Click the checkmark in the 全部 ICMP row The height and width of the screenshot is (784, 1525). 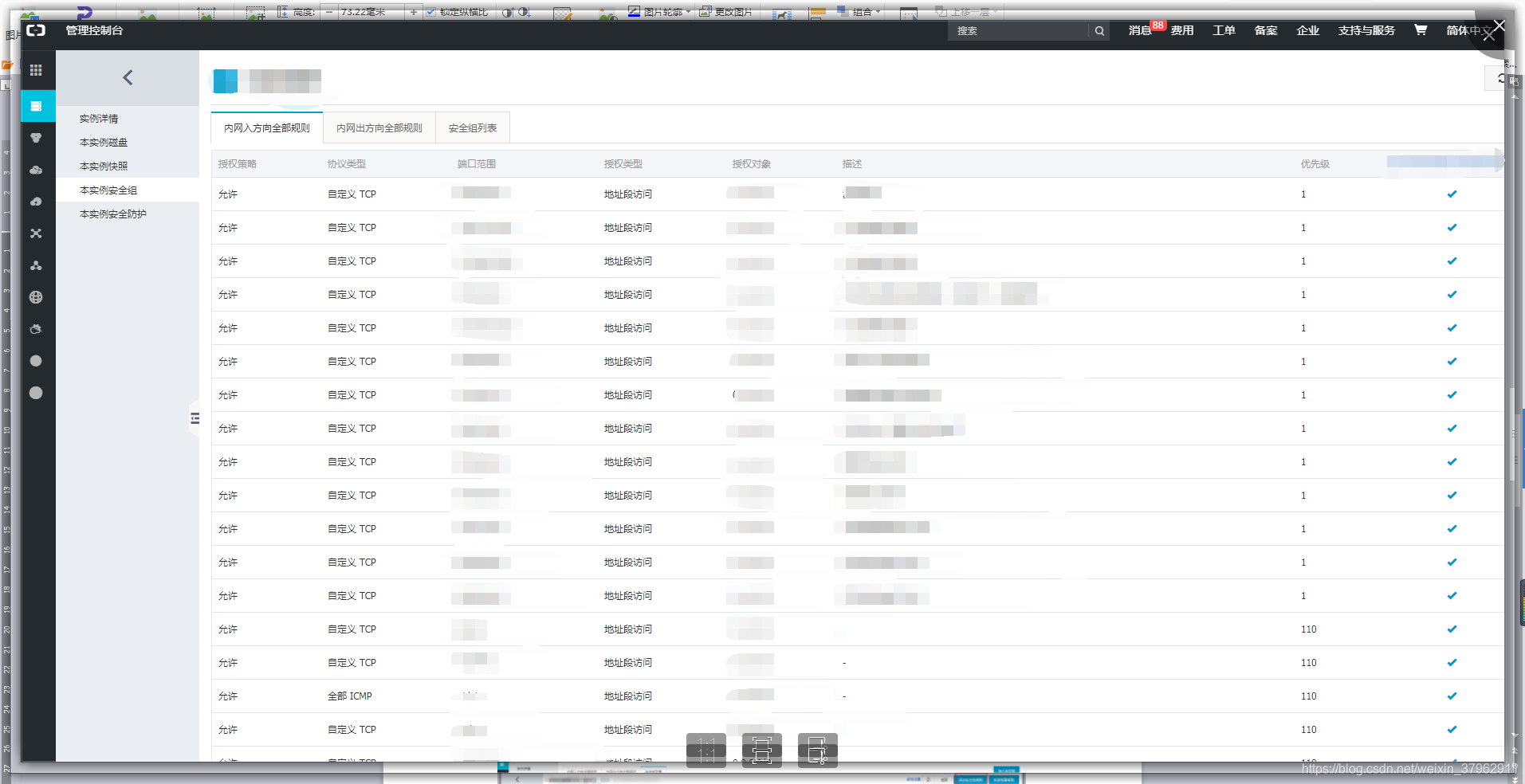click(x=1452, y=696)
